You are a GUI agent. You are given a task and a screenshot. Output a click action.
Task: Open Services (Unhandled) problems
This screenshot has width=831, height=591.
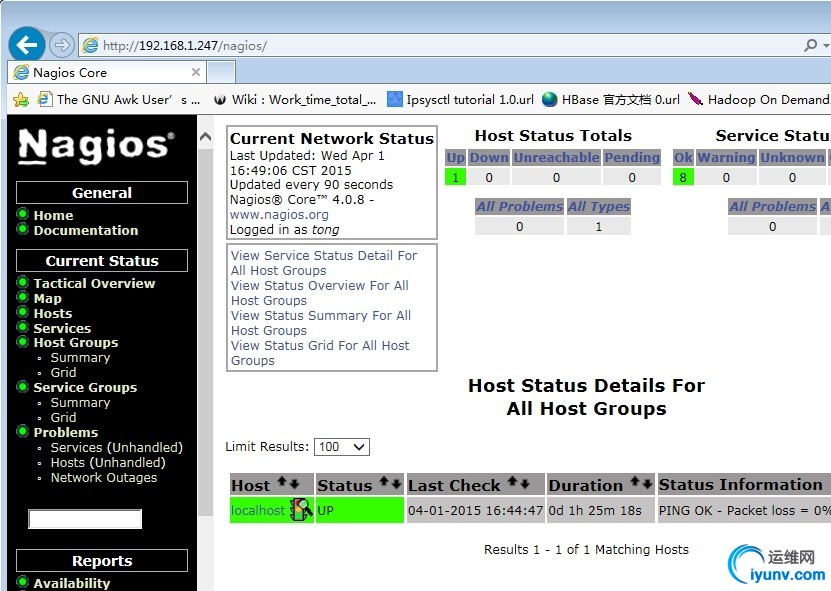(x=117, y=447)
